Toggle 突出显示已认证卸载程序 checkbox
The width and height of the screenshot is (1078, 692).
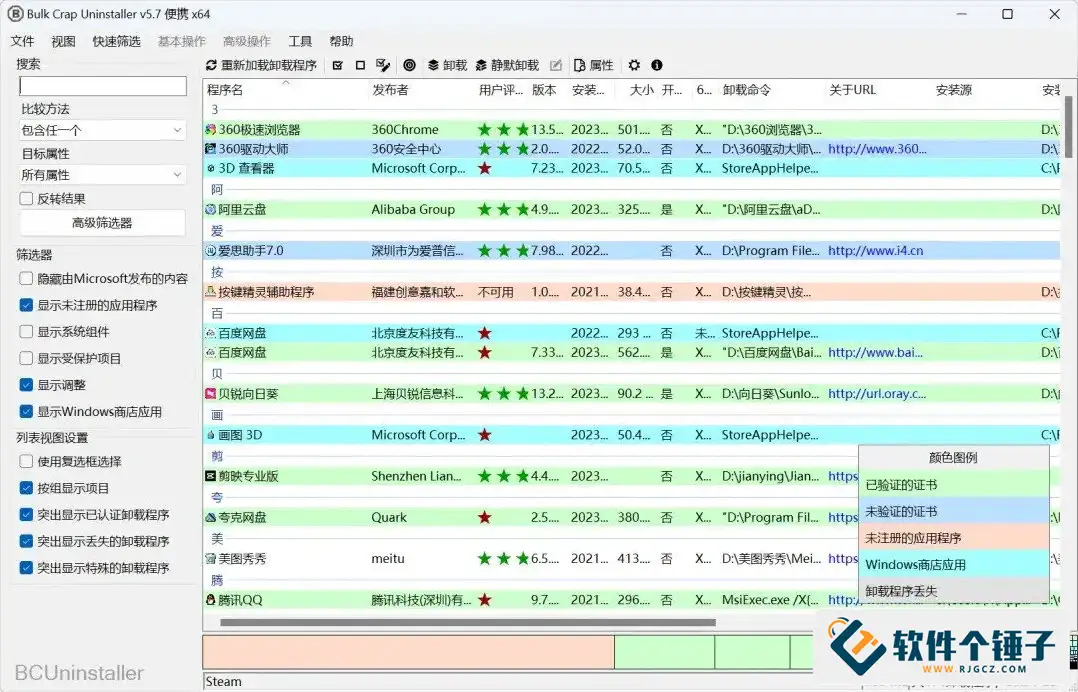pyautogui.click(x=26, y=515)
